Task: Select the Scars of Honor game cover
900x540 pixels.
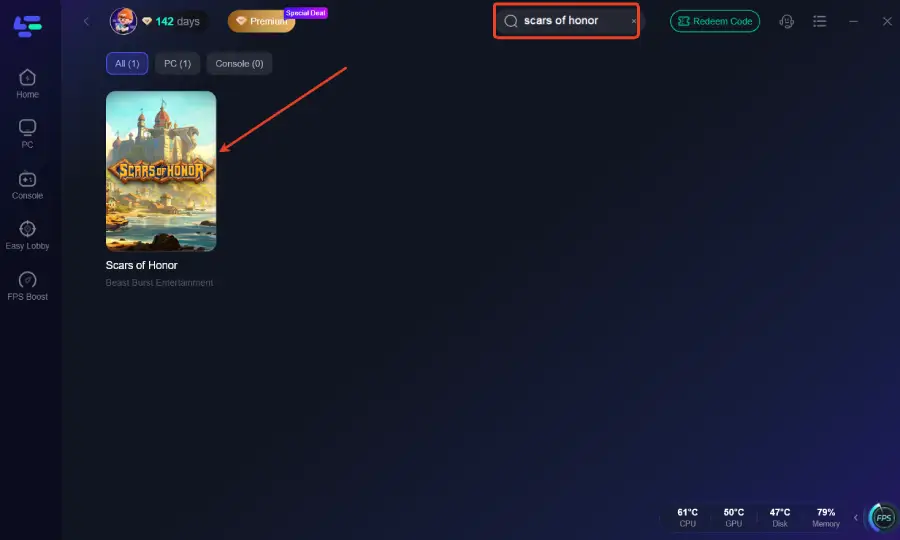Action: (161, 171)
